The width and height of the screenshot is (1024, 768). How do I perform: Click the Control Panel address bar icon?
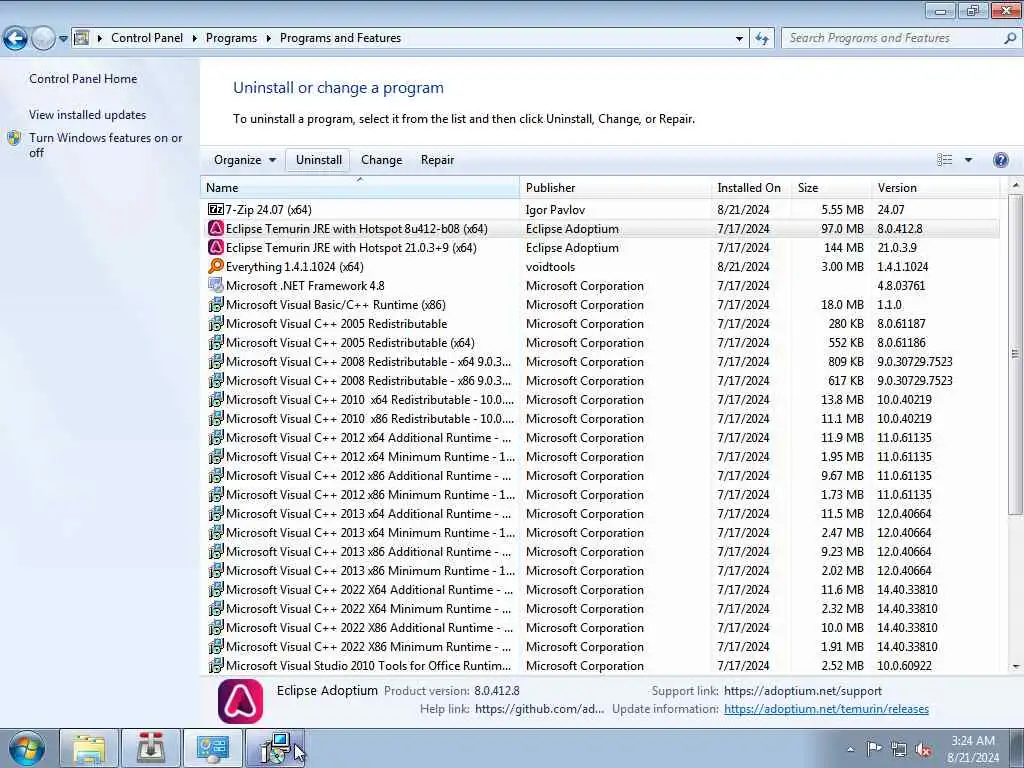(82, 38)
